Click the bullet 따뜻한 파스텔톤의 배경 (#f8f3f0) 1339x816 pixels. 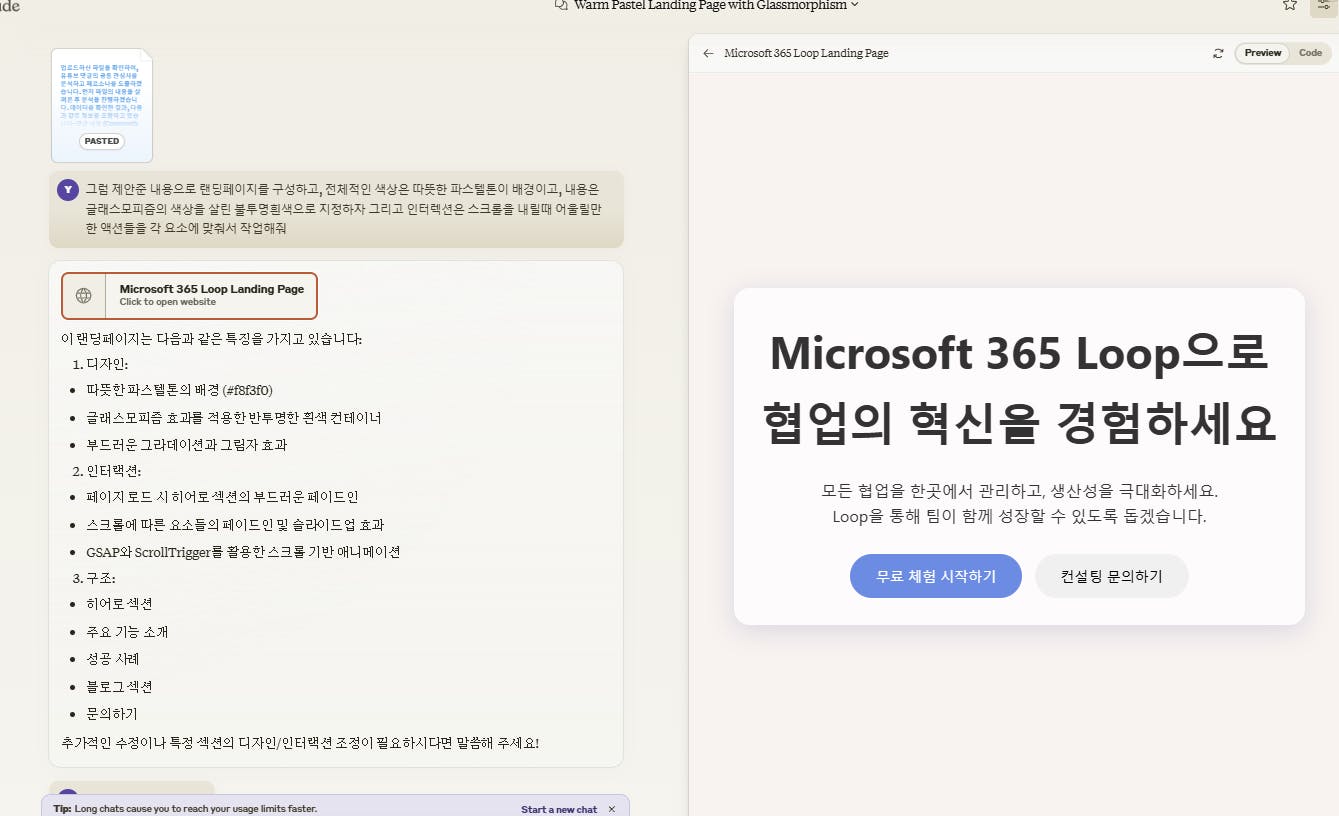click(180, 390)
